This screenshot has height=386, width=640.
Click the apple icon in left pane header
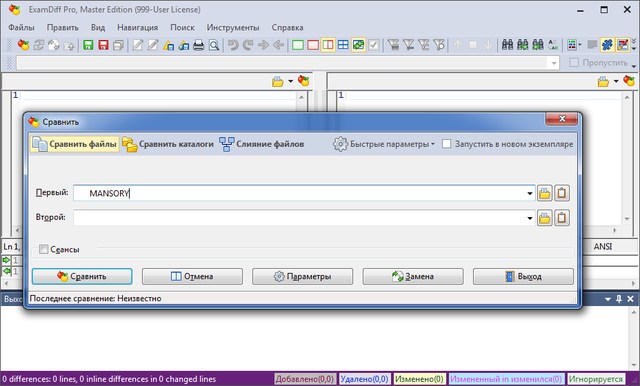[x=303, y=81]
